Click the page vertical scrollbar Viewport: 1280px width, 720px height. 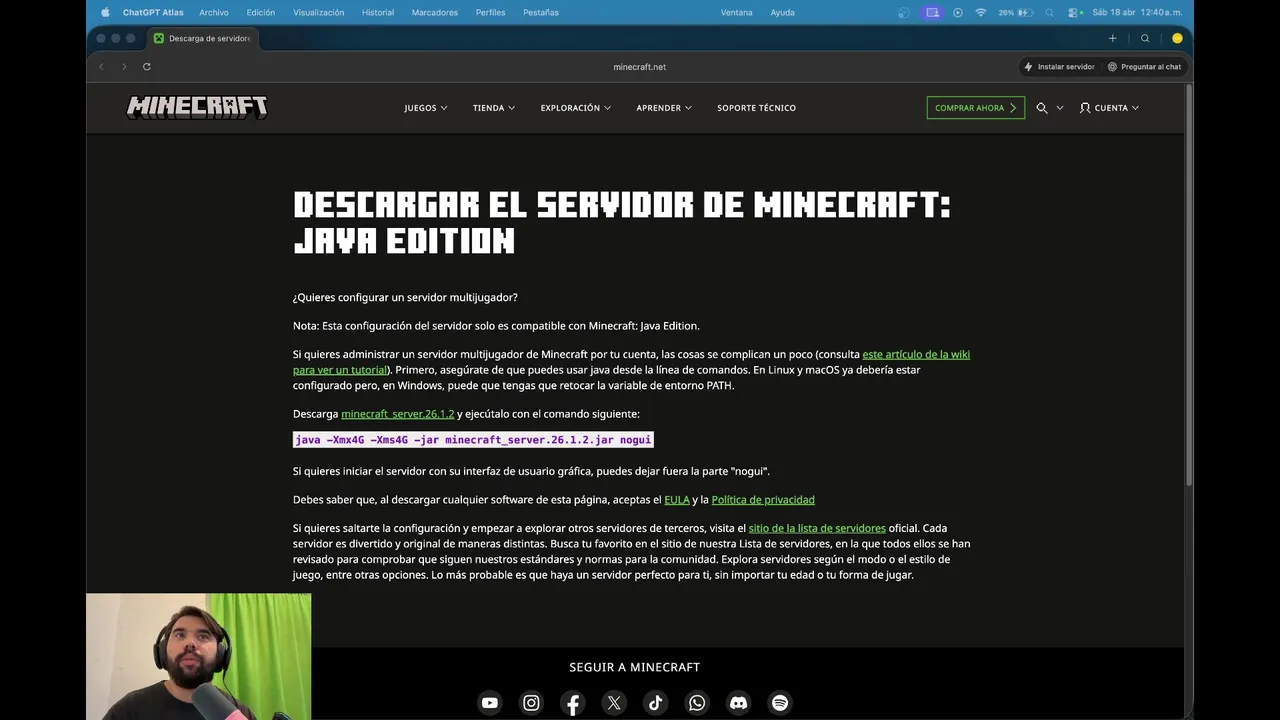pyautogui.click(x=1188, y=285)
